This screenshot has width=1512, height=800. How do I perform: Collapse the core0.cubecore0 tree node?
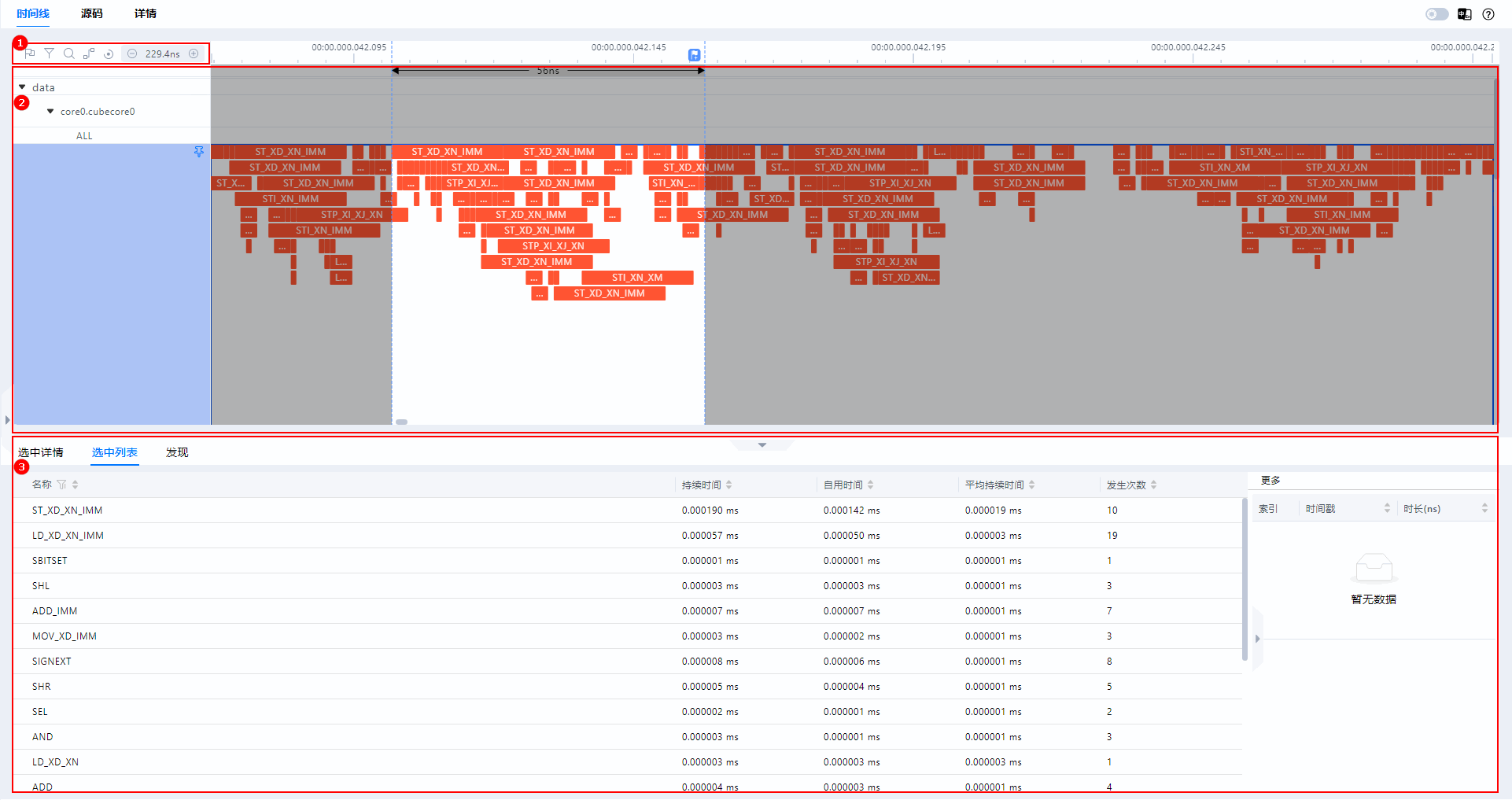50,112
